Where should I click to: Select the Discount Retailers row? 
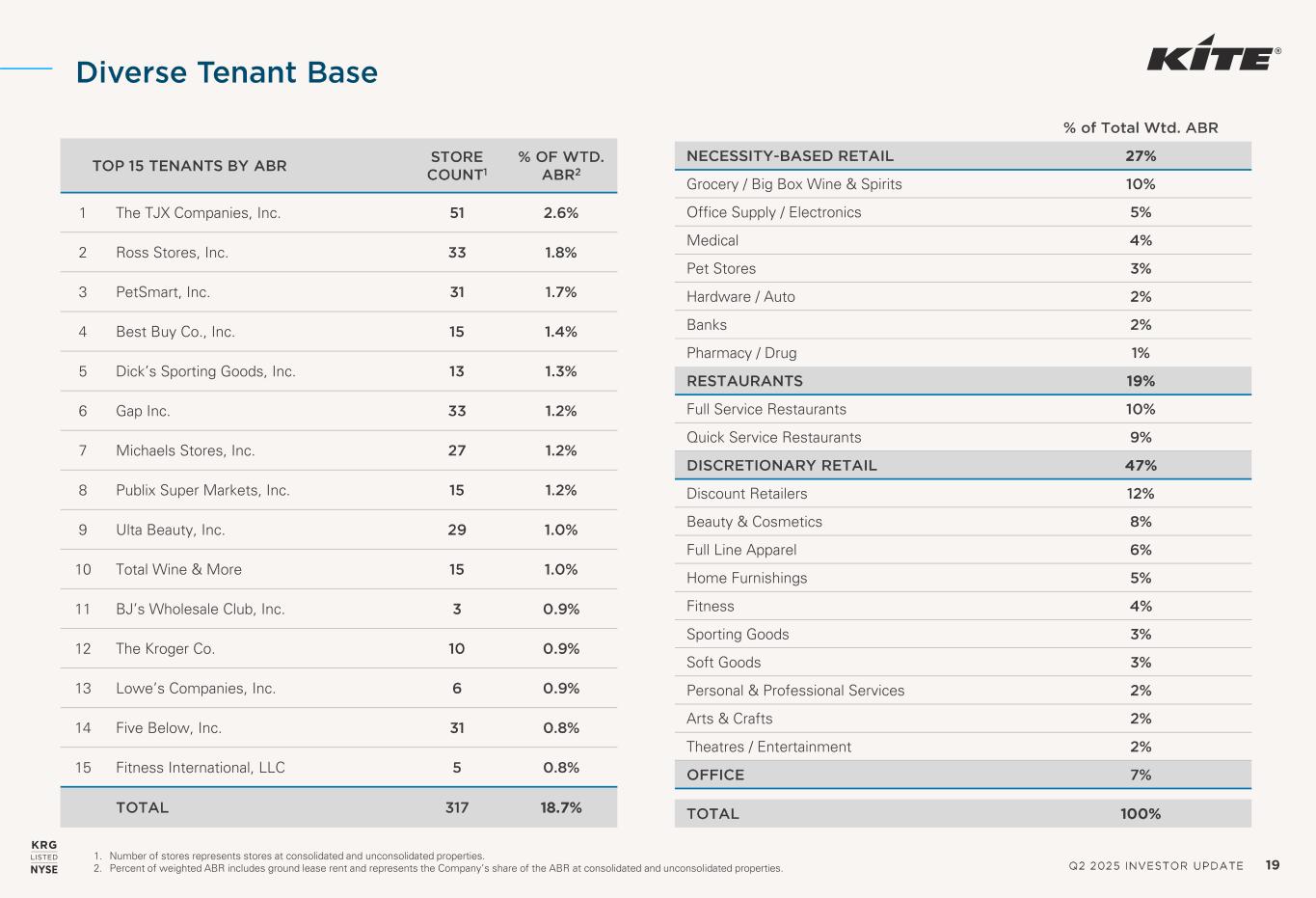pos(746,494)
